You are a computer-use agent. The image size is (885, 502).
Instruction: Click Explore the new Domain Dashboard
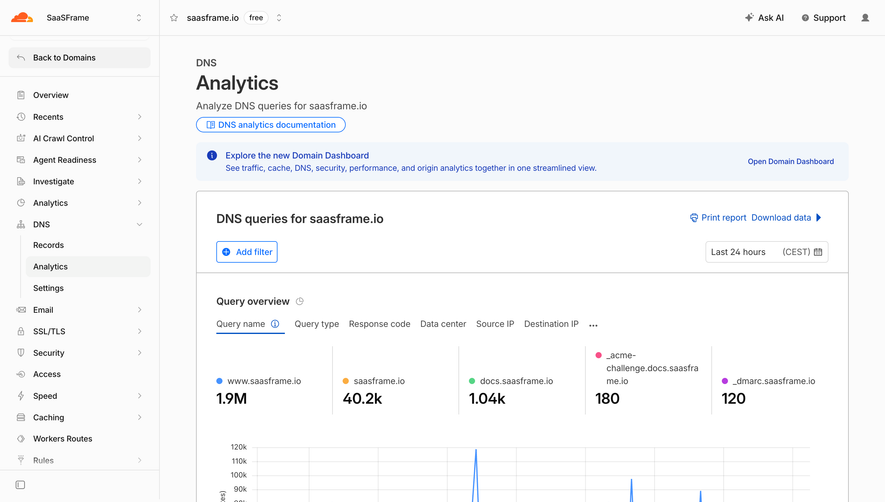(x=297, y=155)
